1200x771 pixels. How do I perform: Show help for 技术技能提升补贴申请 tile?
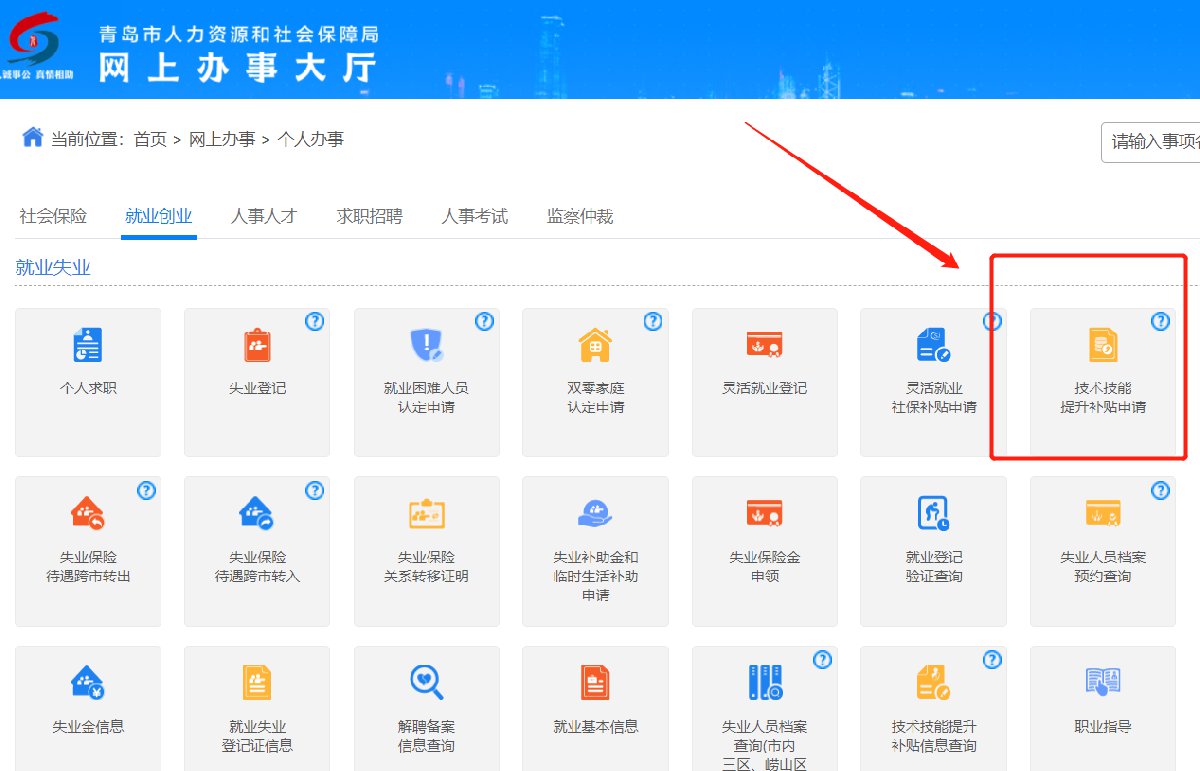click(1160, 321)
